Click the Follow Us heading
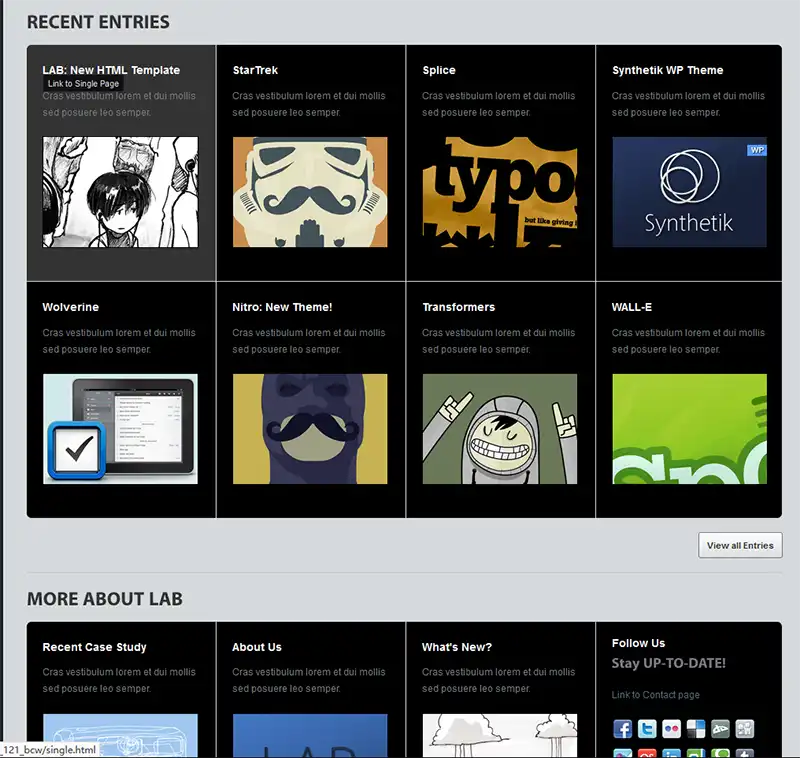The image size is (800, 758). click(638, 643)
